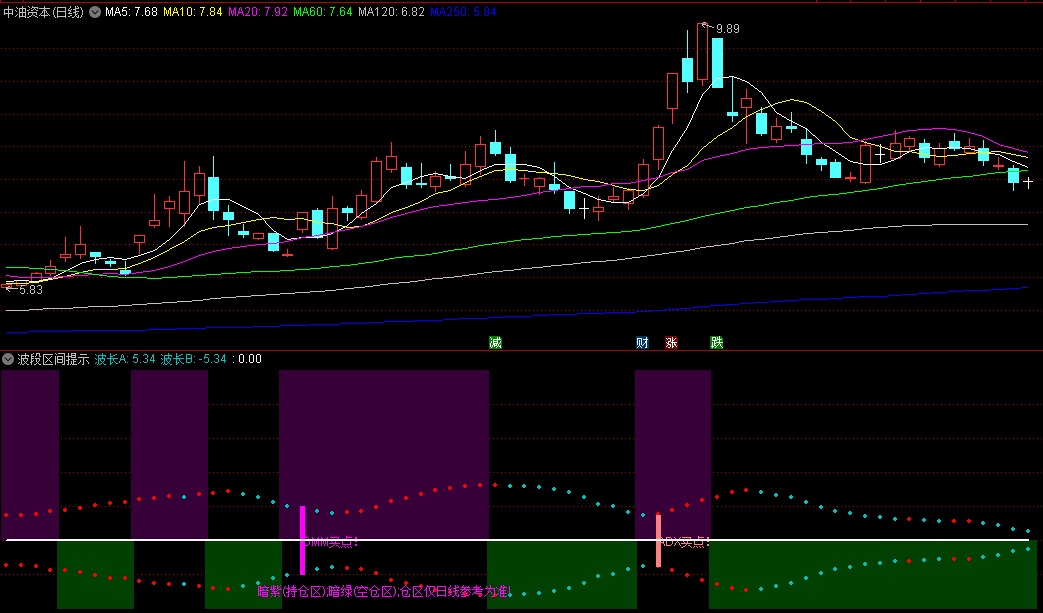The height and width of the screenshot is (613, 1043).
Task: Click the 涨 event marker icon
Action: click(x=671, y=342)
